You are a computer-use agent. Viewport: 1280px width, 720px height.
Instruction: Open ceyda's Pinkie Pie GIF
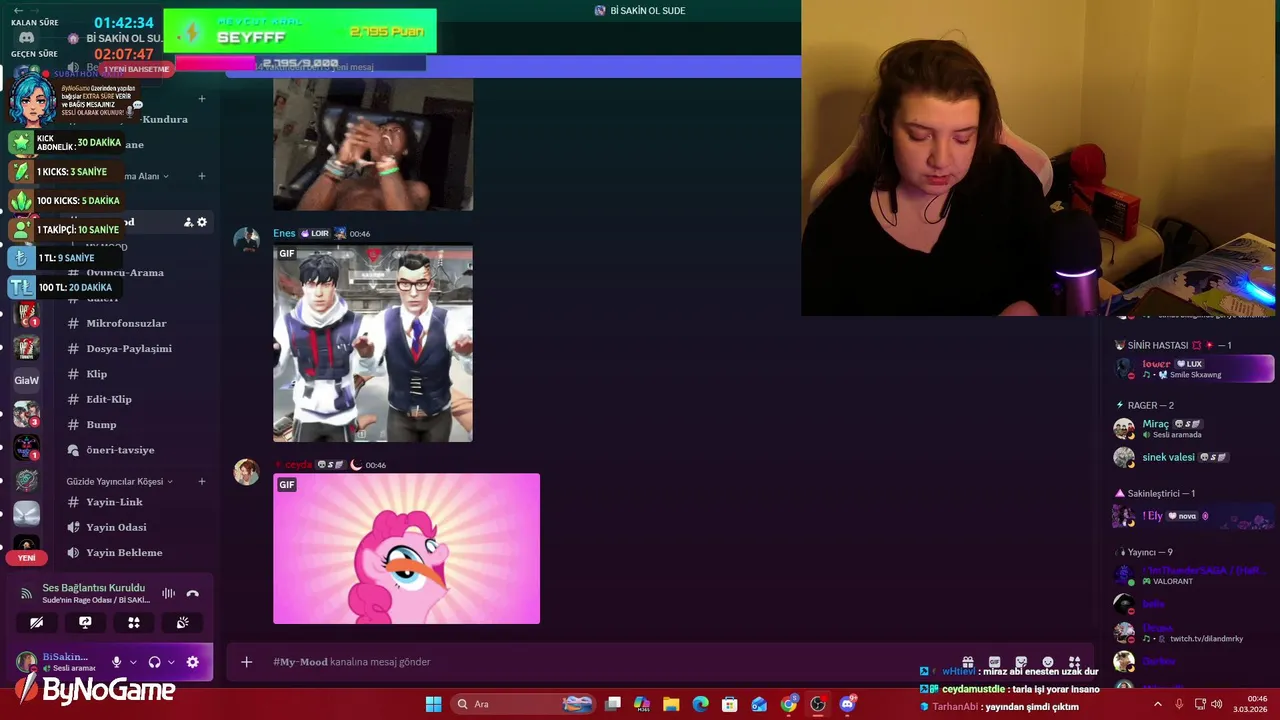point(406,549)
